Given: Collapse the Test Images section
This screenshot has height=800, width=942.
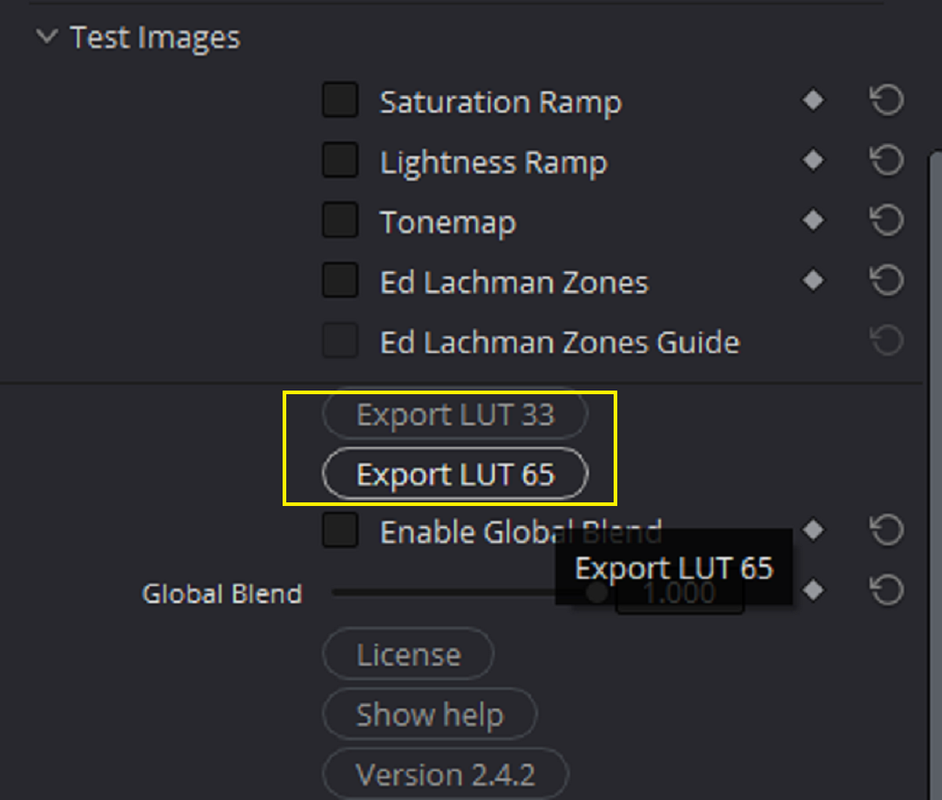Looking at the screenshot, I should 46,37.
